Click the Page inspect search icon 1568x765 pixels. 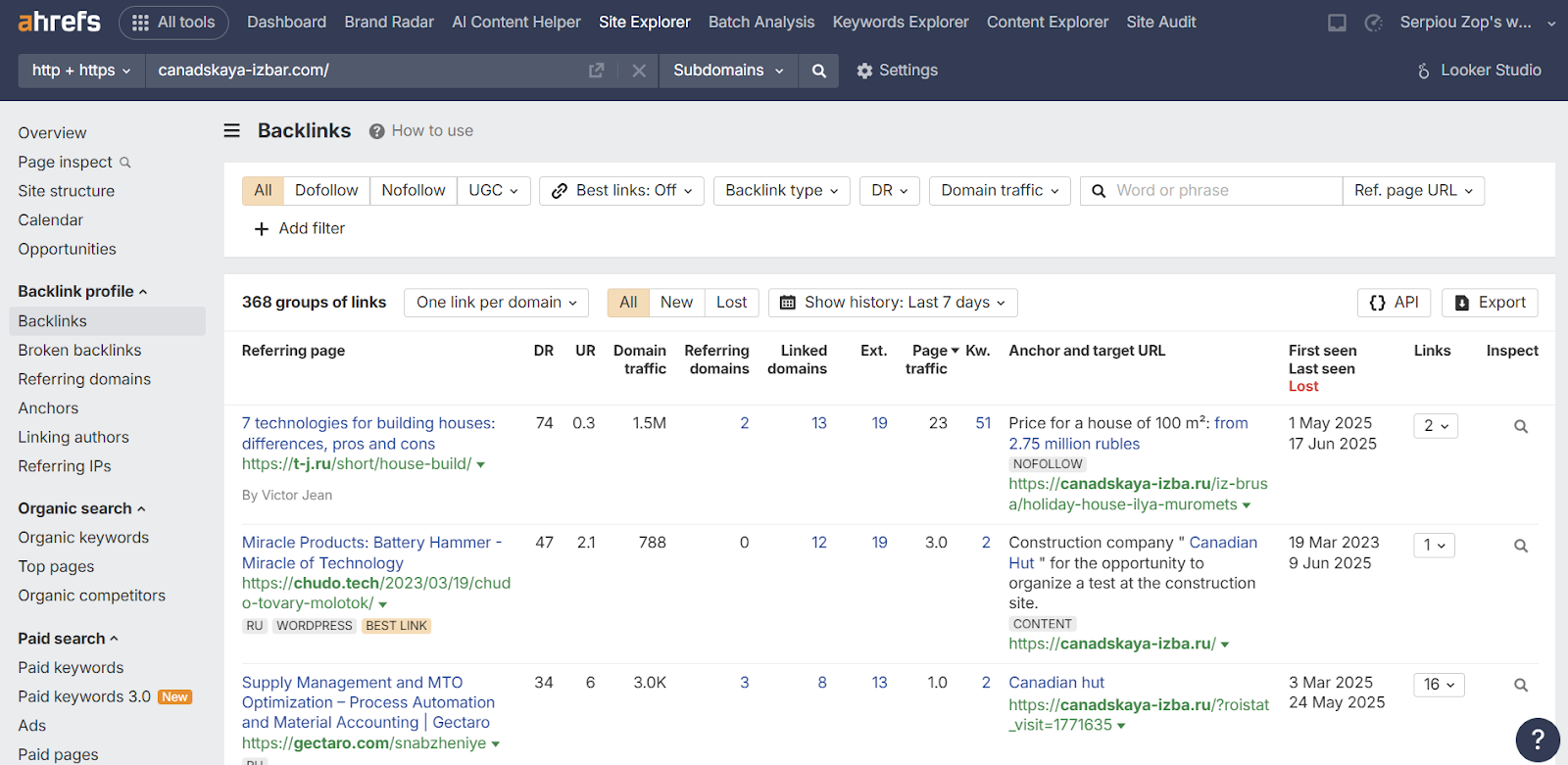point(125,163)
